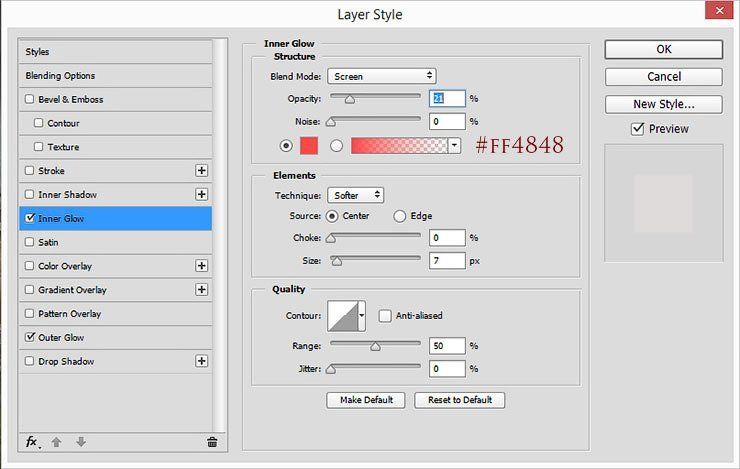The width and height of the screenshot is (740, 469).
Task: Enable the Stroke checkbox
Action: pyautogui.click(x=30, y=170)
